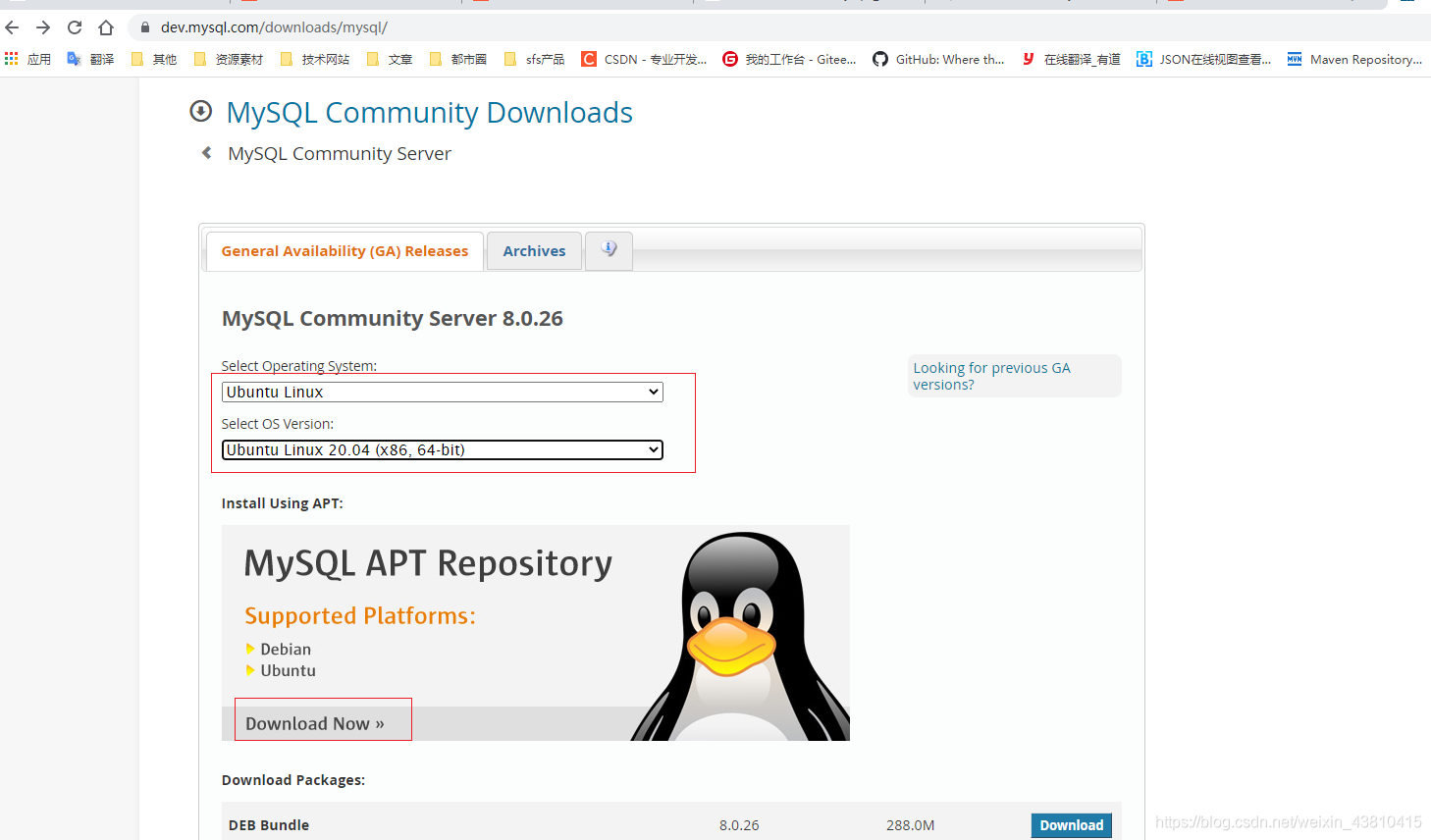1431x840 pixels.
Task: Switch to the Archives tab
Action: [x=534, y=251]
